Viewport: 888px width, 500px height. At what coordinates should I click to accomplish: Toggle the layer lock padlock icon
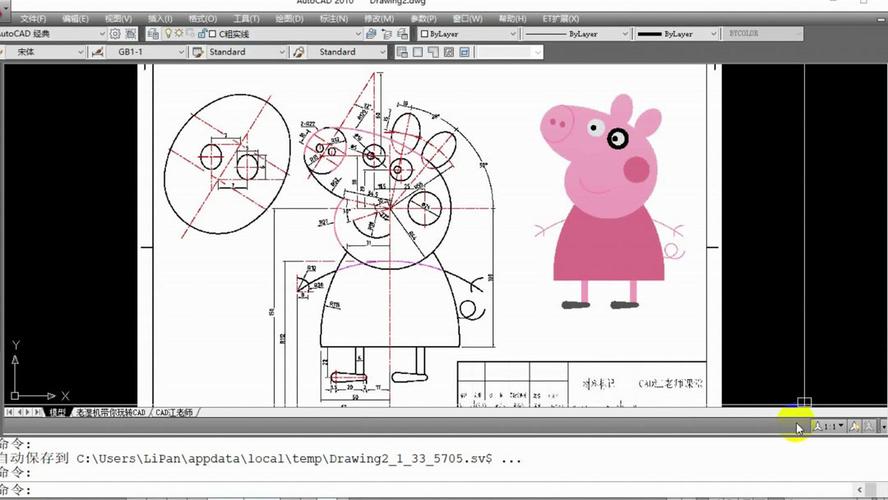(202, 34)
